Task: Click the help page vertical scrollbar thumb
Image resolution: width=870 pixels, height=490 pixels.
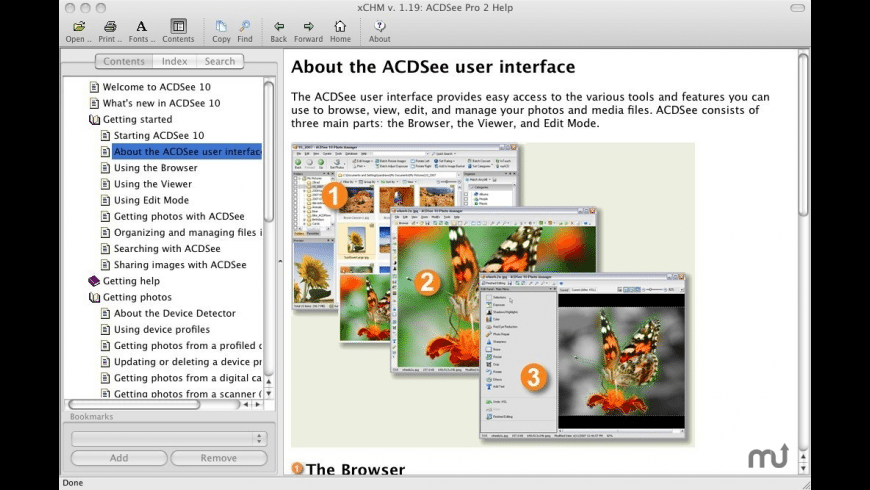Action: click(x=803, y=133)
